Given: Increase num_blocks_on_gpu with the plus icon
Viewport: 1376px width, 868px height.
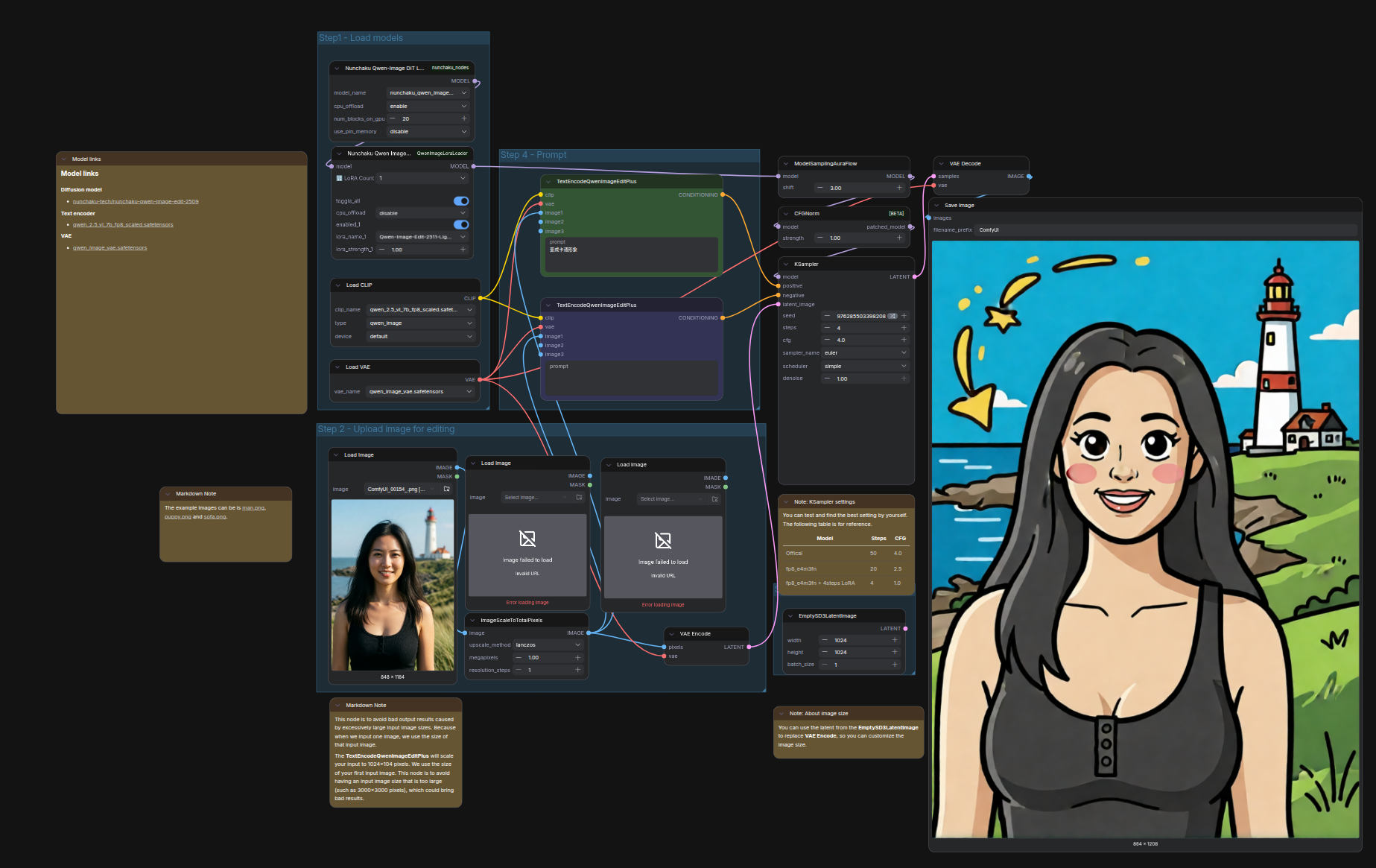Looking at the screenshot, I should pyautogui.click(x=464, y=118).
